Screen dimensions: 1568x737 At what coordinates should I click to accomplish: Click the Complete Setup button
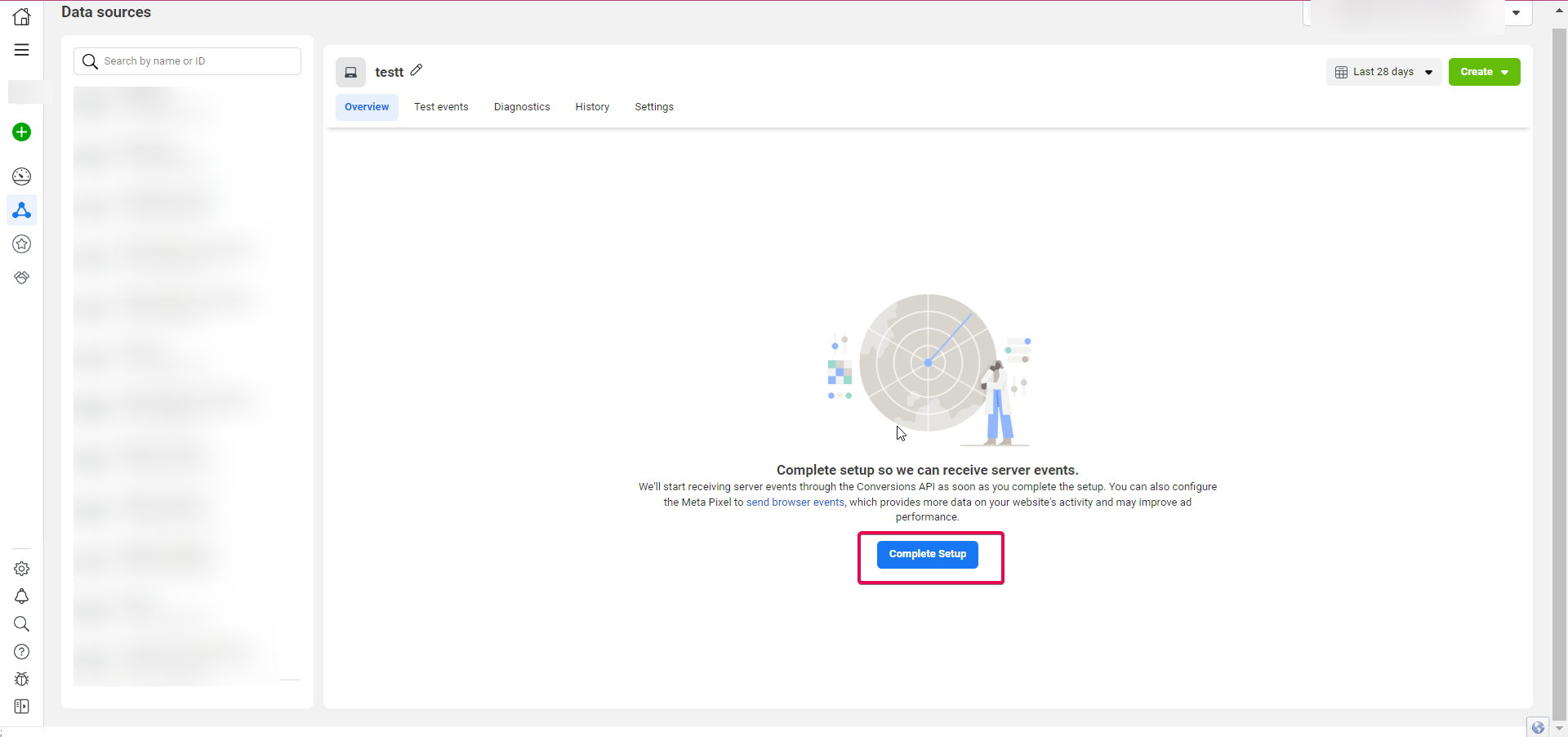point(928,554)
